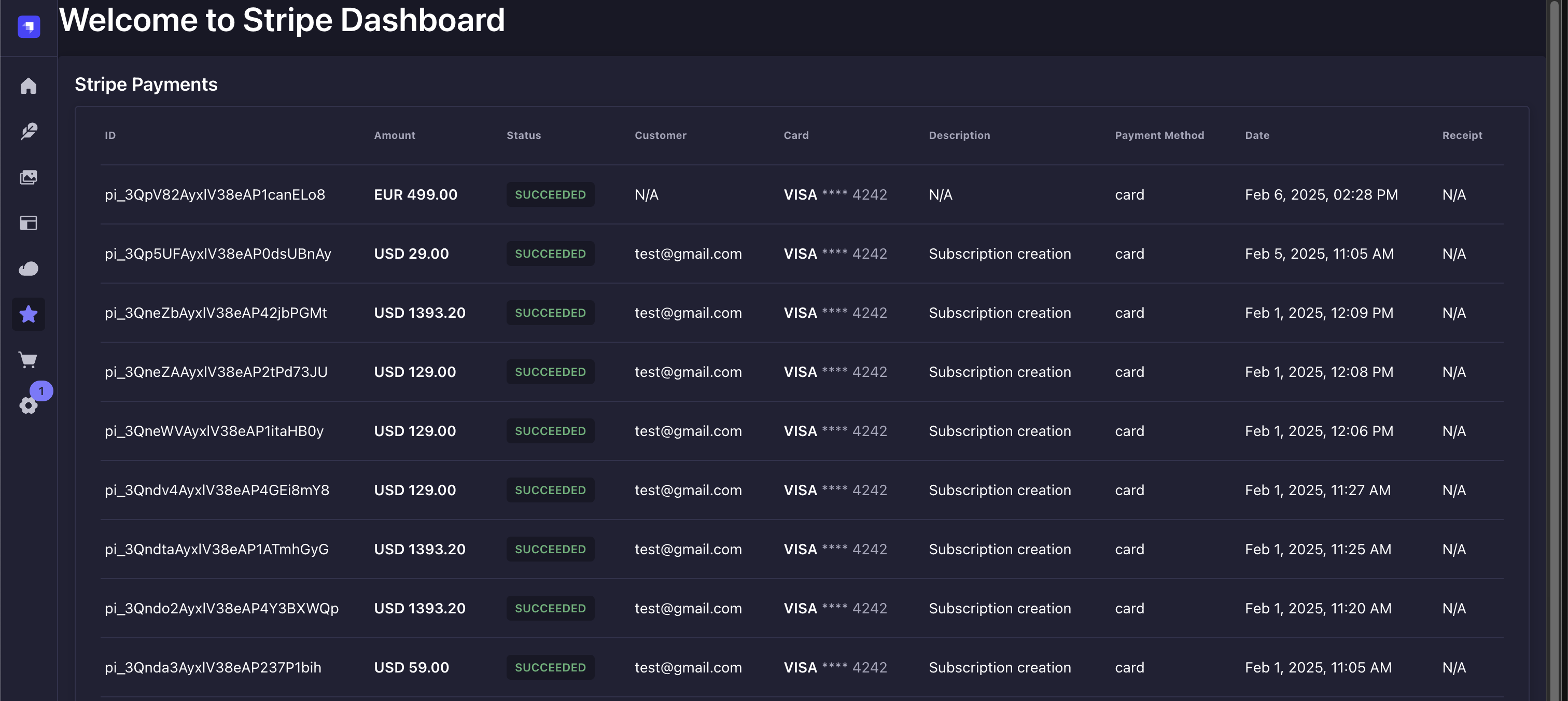Click date Feb 1, 2025, 11:27 AM
This screenshot has height=701, width=1568.
tap(1318, 490)
